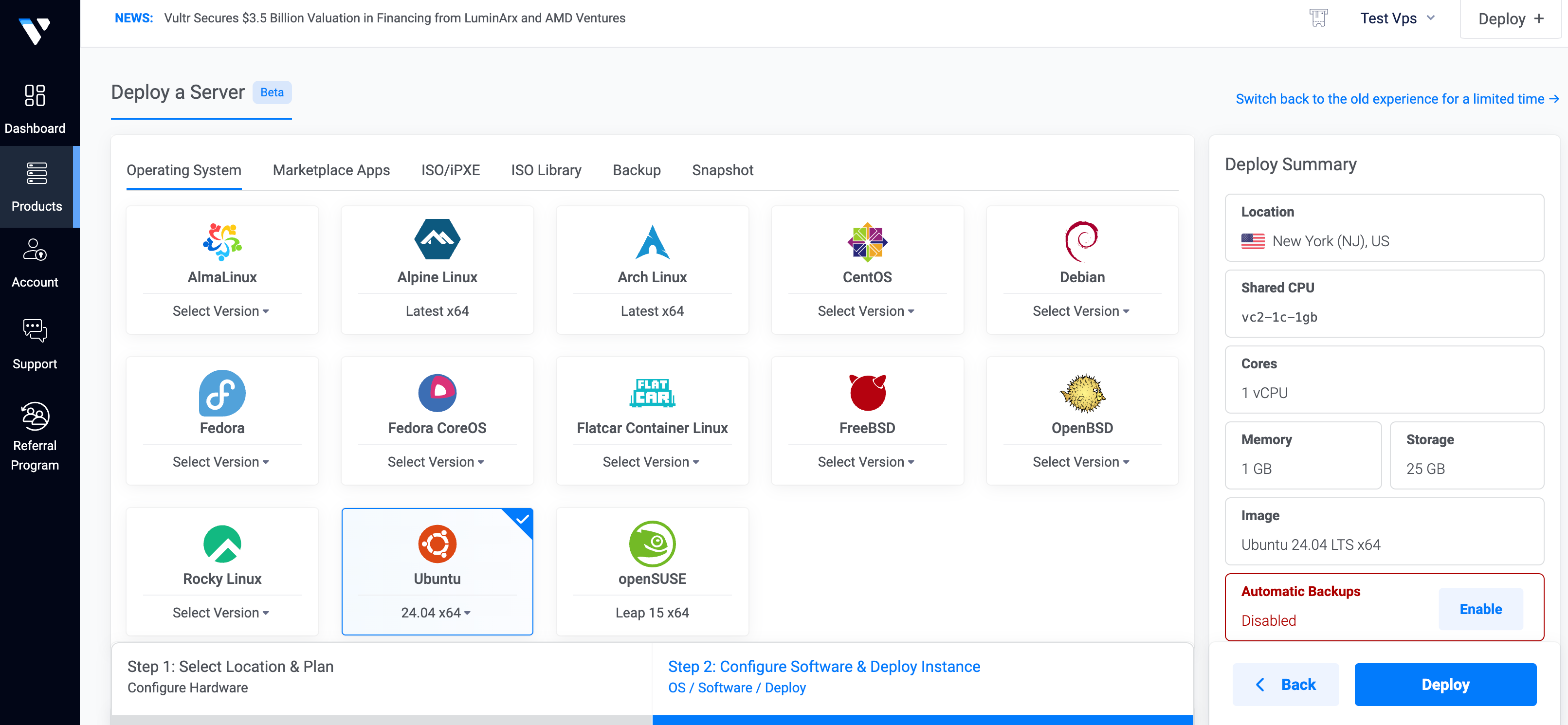The height and width of the screenshot is (725, 1568).
Task: Select Alpine Linux Latest x64 text
Action: 437,311
